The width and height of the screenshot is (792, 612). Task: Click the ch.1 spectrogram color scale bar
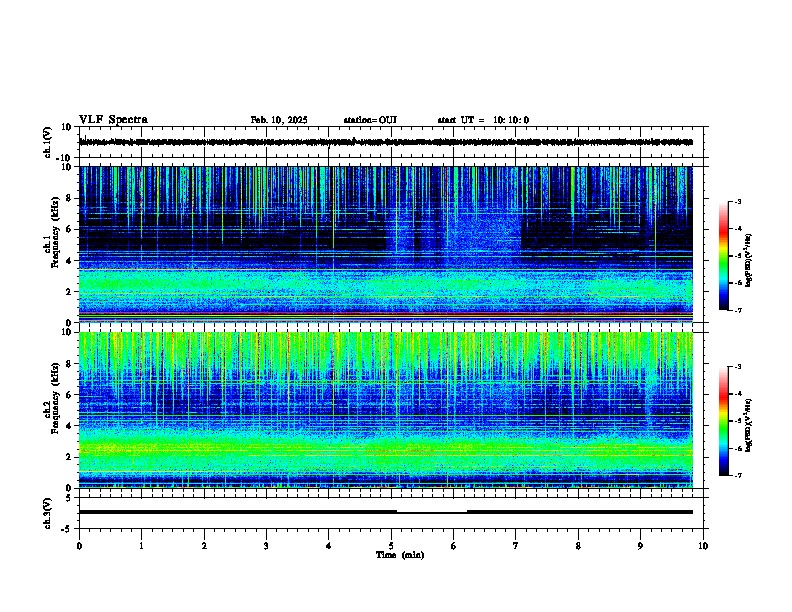pyautogui.click(x=724, y=255)
